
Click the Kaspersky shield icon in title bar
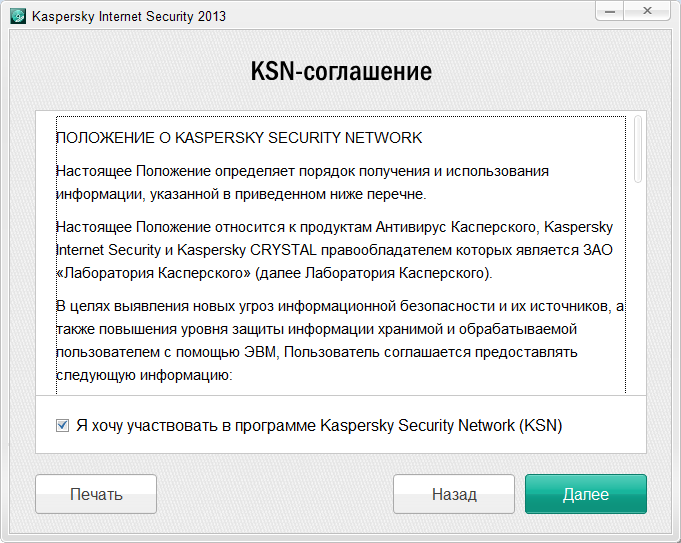(x=16, y=16)
